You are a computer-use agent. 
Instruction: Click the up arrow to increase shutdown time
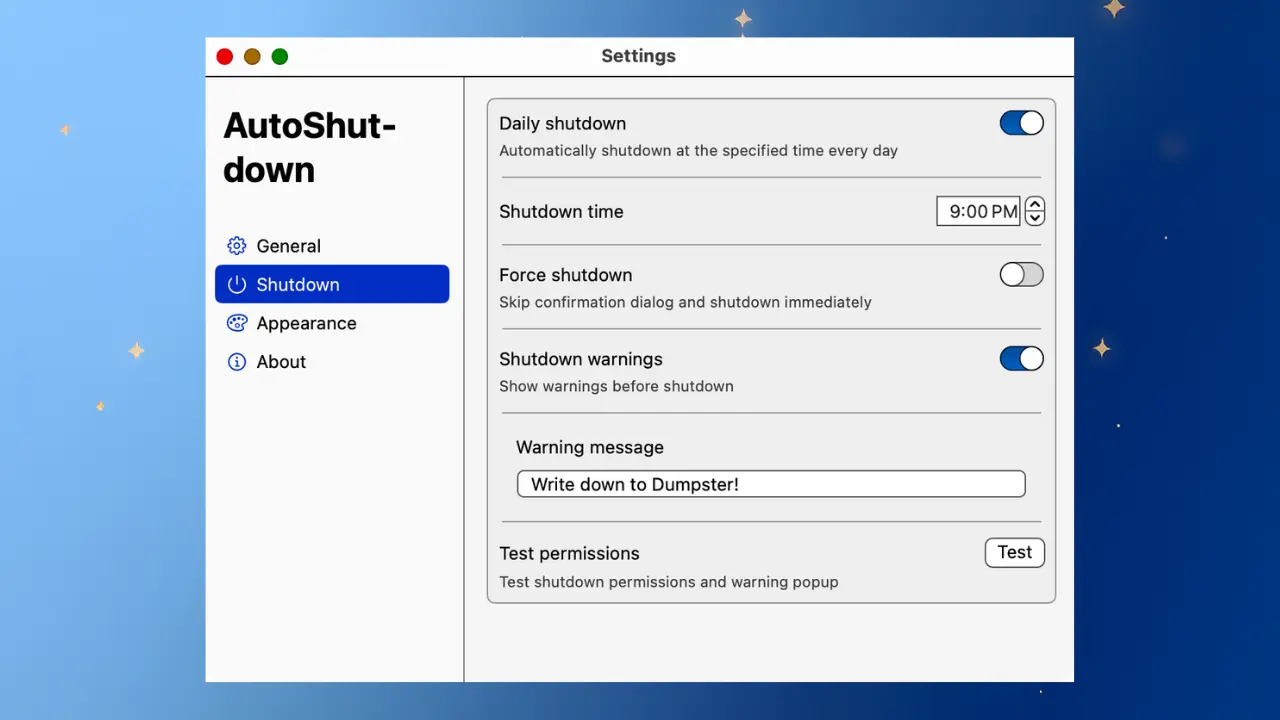1035,204
